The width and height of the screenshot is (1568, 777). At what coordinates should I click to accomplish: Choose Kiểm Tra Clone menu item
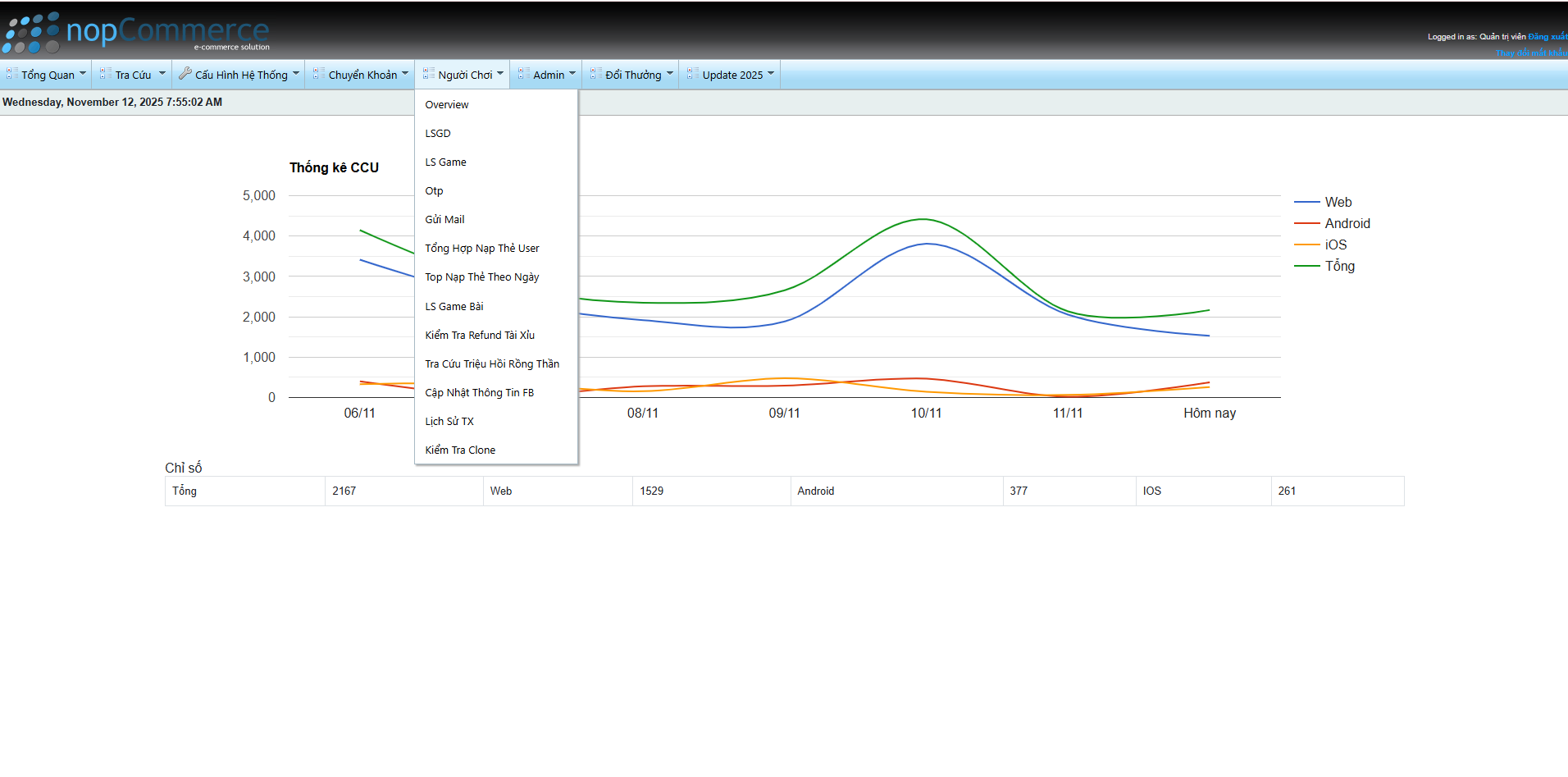point(460,450)
